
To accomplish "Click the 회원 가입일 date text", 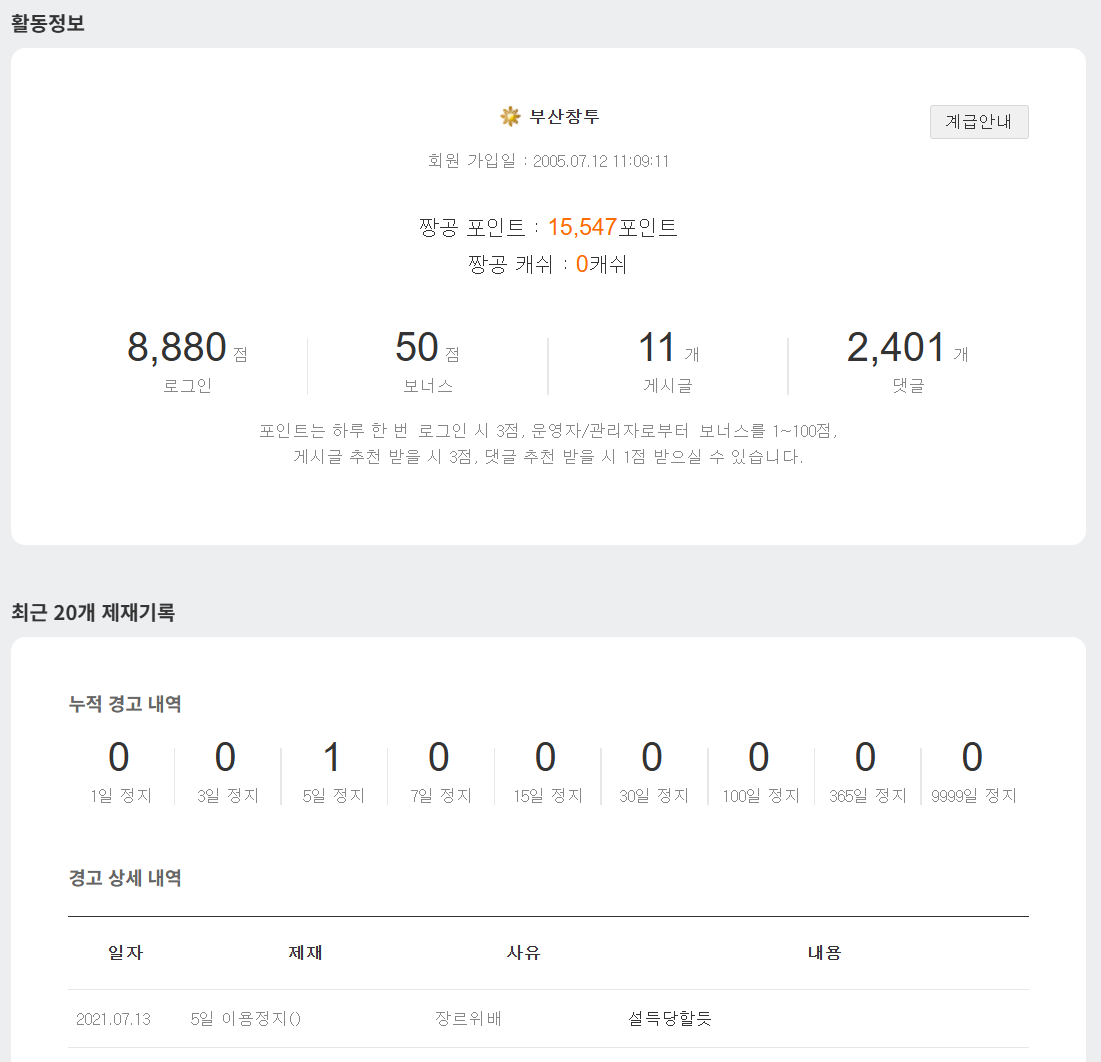I will [x=548, y=161].
